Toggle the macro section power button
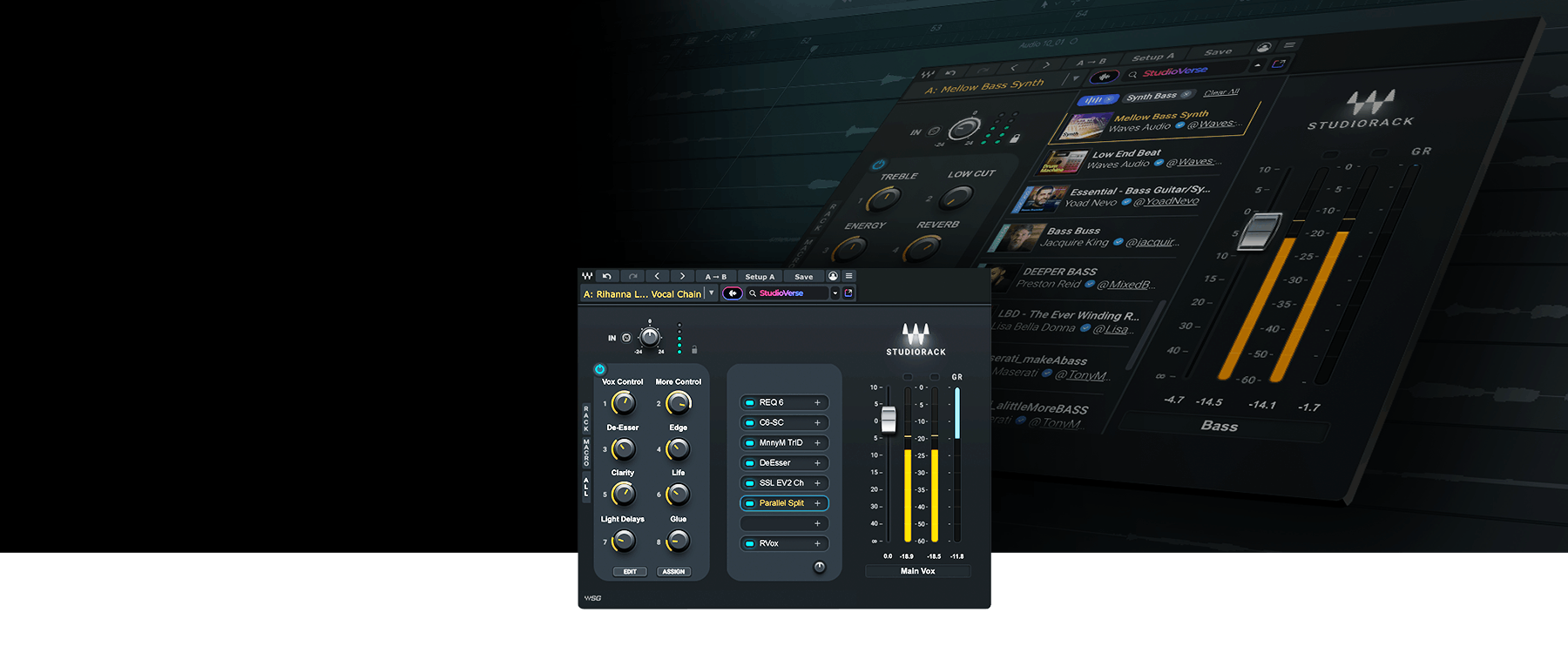Screen dimensions: 1568x653 coord(599,370)
